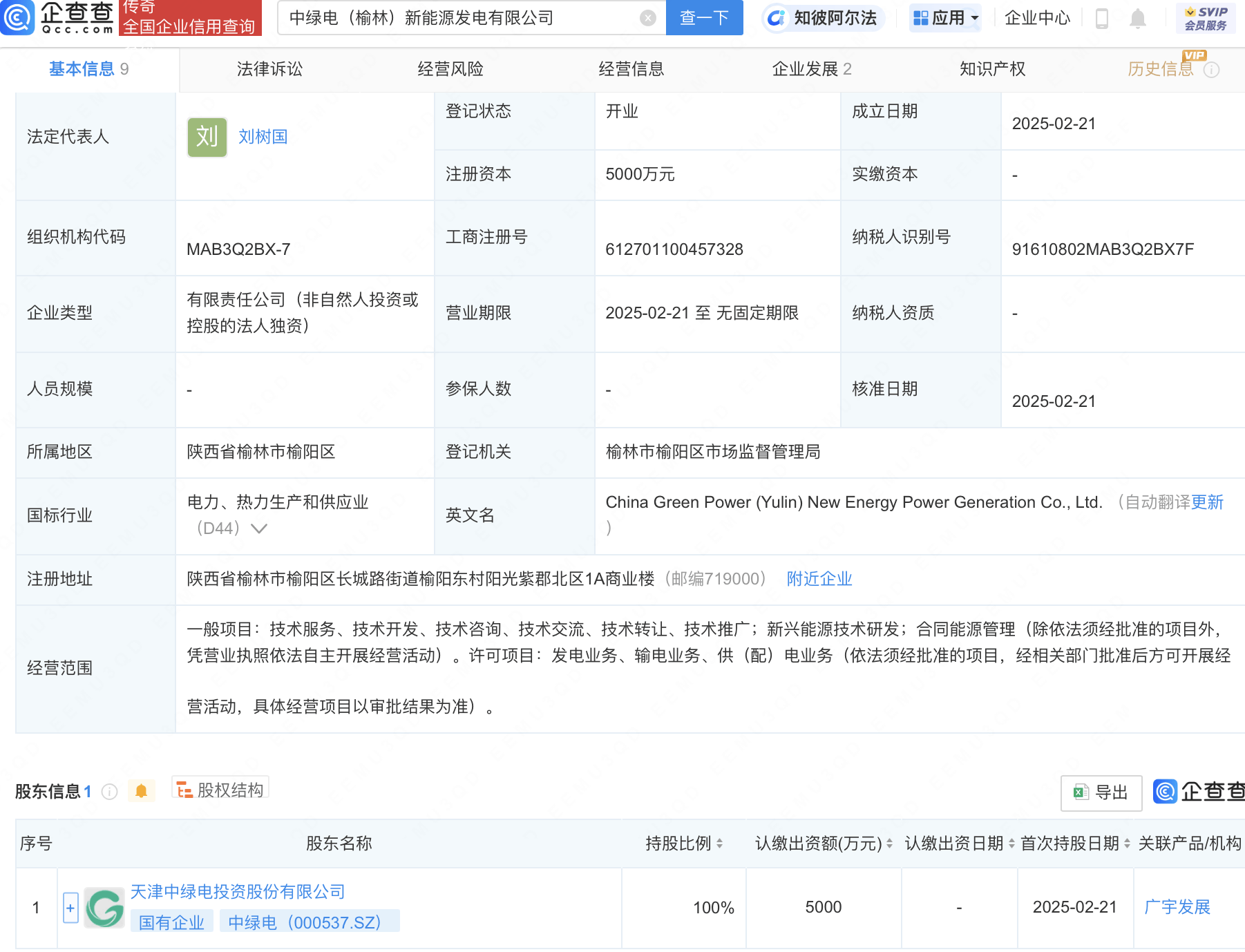Clear the search box using the × icon

click(x=647, y=17)
